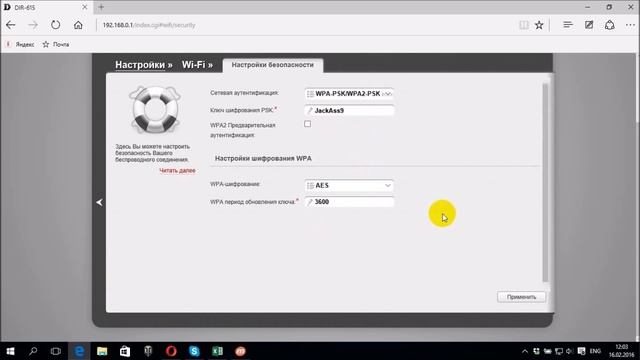640x360 pixels.
Task: Click the network tray icon
Action: pyautogui.click(x=559, y=351)
